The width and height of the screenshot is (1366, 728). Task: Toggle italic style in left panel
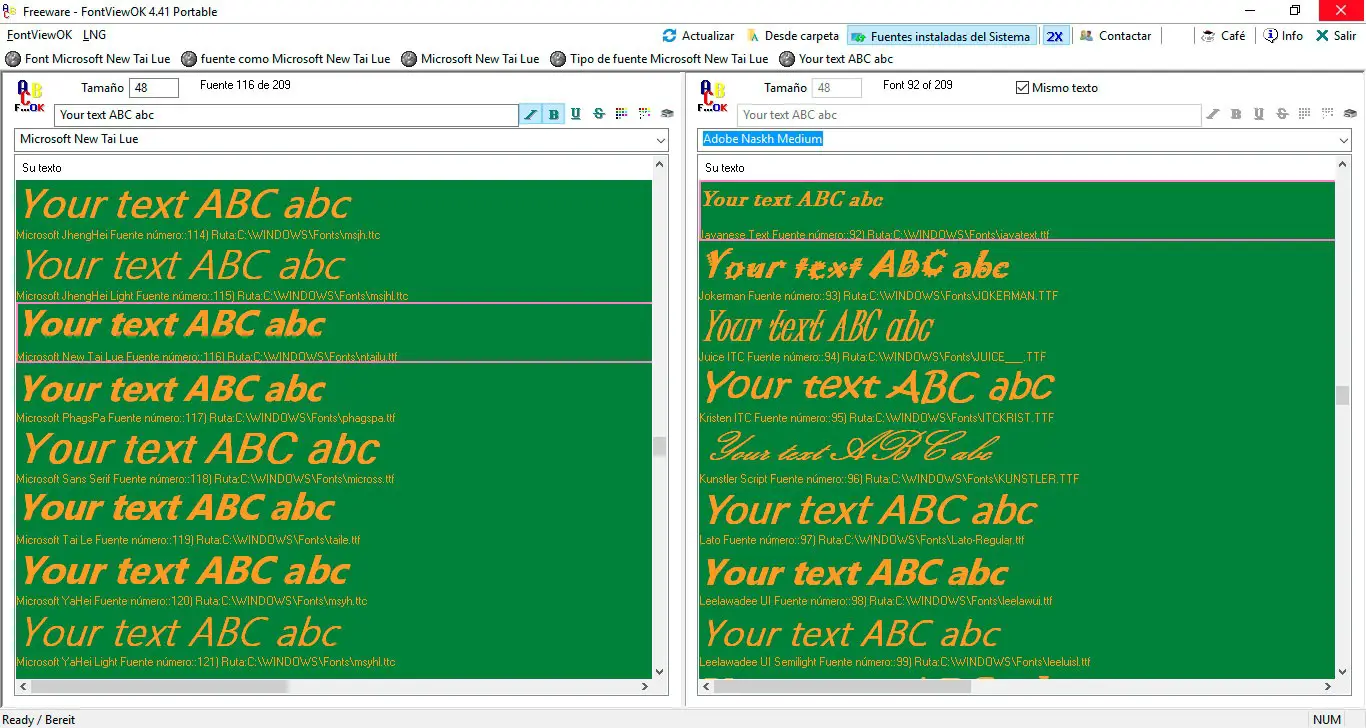(x=530, y=115)
